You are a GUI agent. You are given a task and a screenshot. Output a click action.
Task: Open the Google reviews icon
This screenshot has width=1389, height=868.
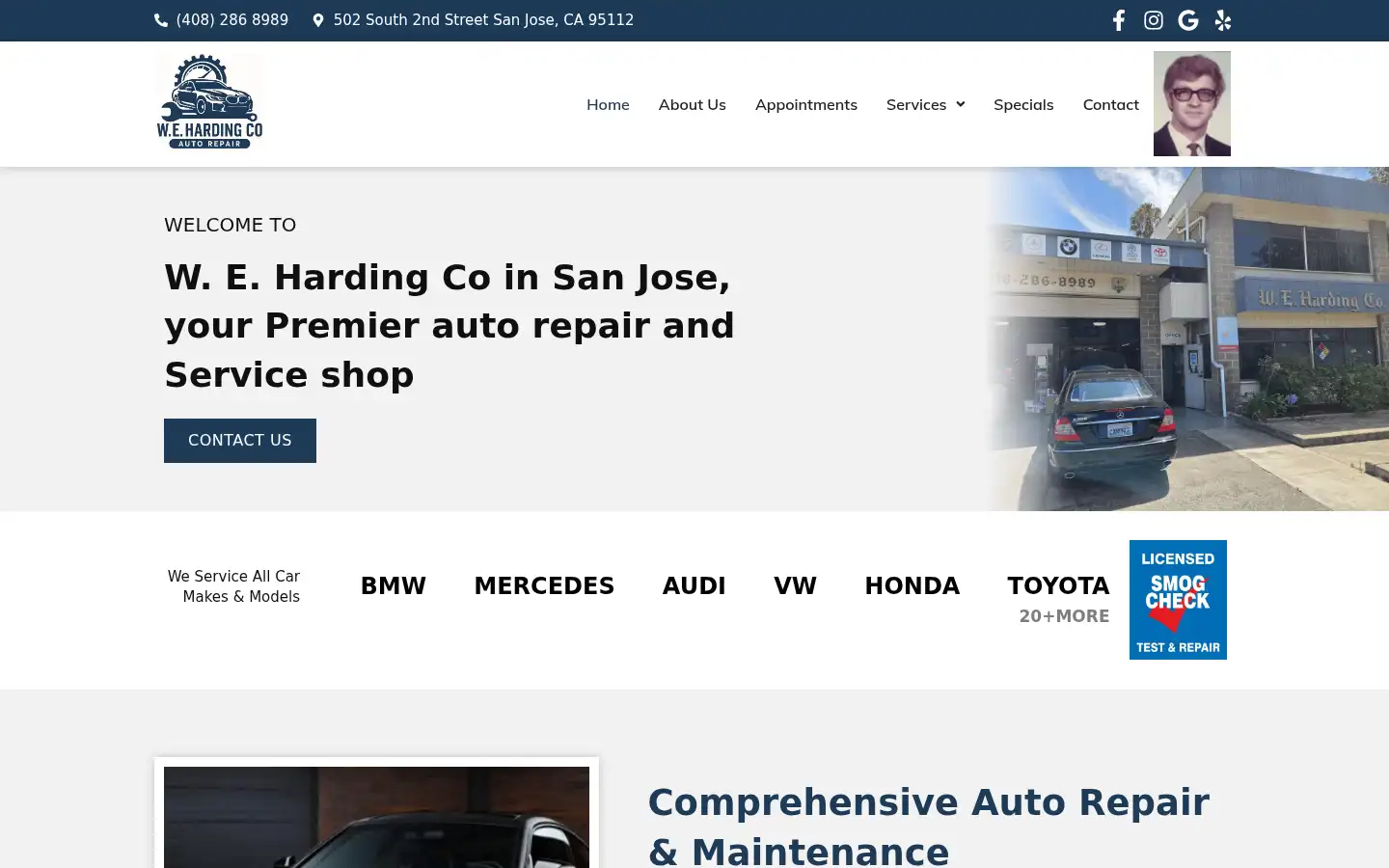point(1188,20)
